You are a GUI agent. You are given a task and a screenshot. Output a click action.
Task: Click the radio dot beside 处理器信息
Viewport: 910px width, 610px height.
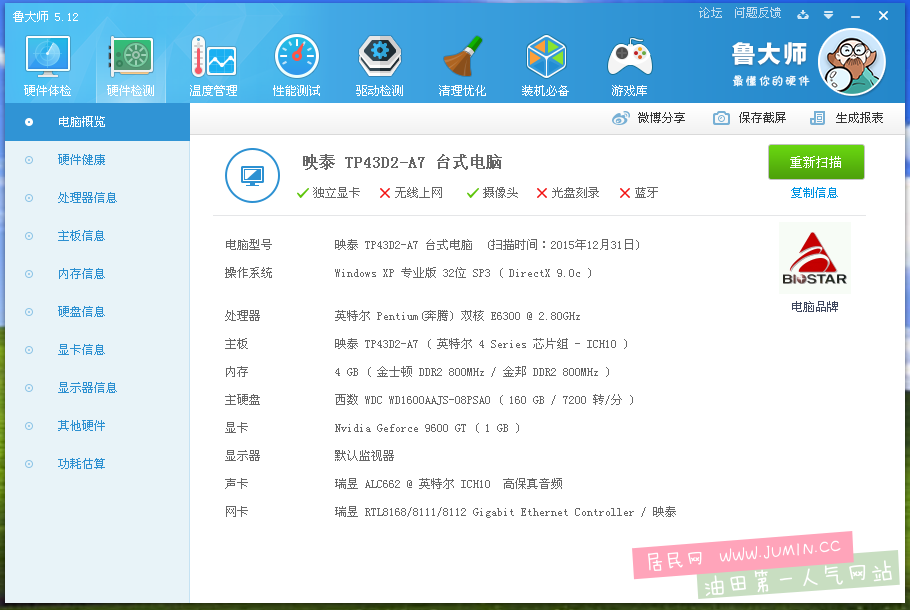point(29,198)
